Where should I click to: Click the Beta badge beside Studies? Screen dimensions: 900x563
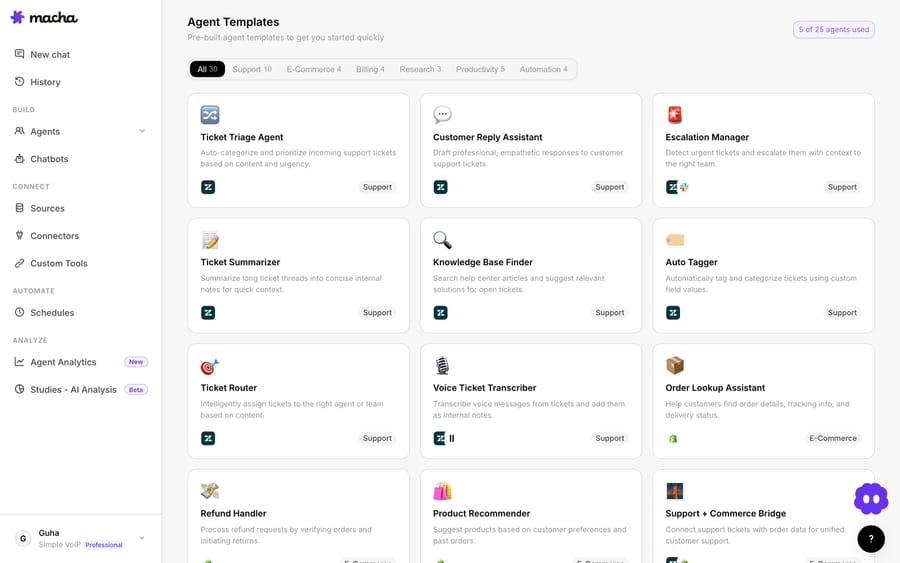pos(136,390)
